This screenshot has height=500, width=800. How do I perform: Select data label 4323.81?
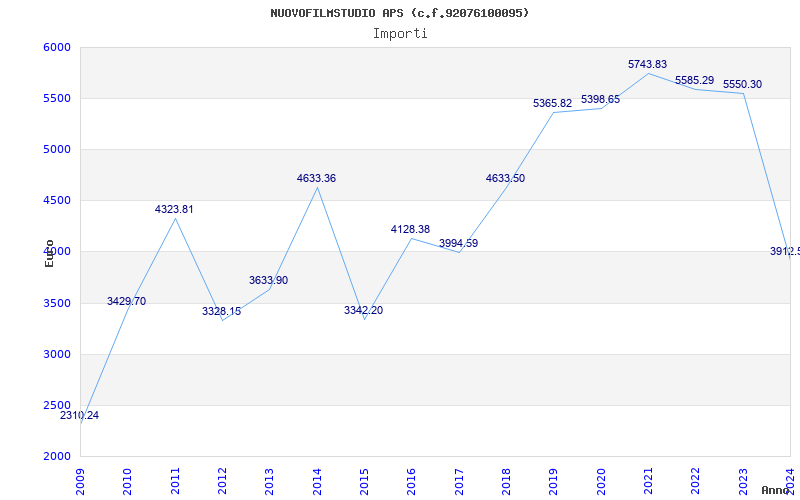pyautogui.click(x=174, y=209)
